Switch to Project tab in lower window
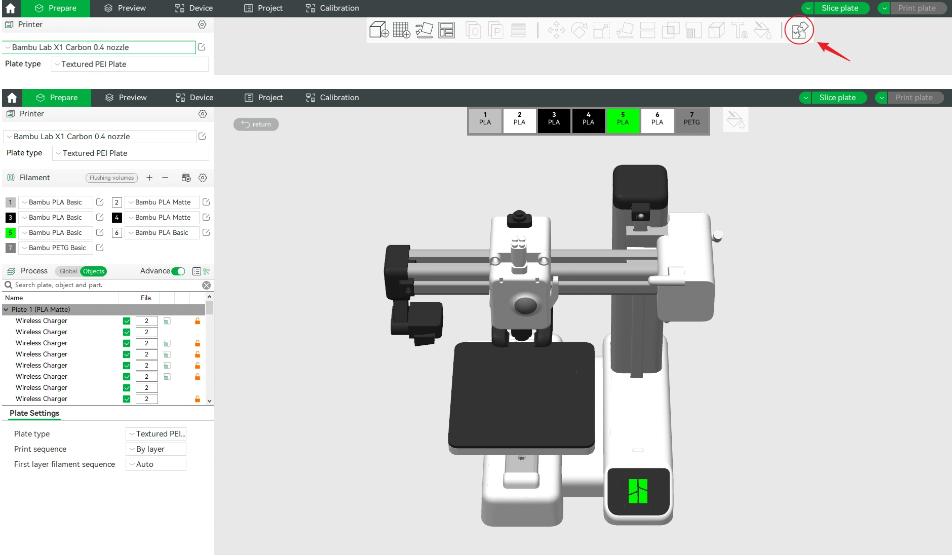 coord(264,97)
